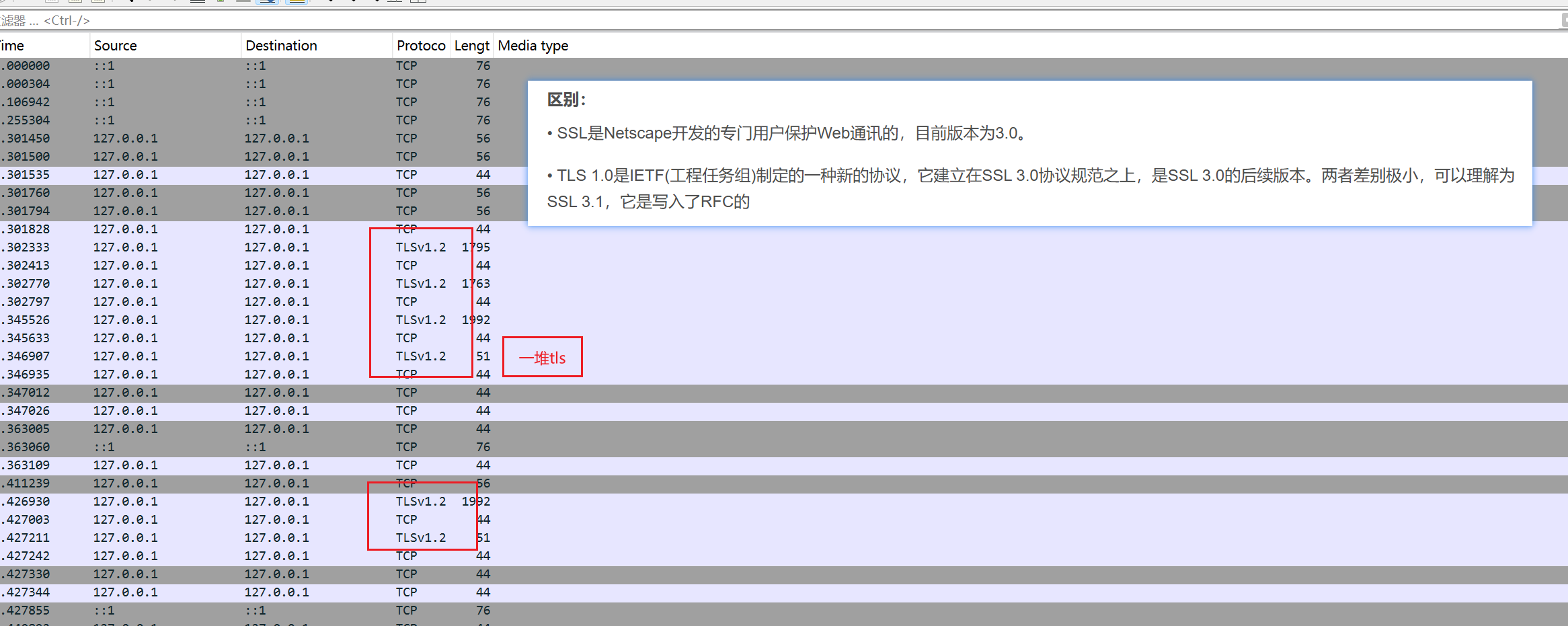The image size is (1568, 626).
Task: Click the red '一堆tls' annotation label
Action: (x=542, y=358)
